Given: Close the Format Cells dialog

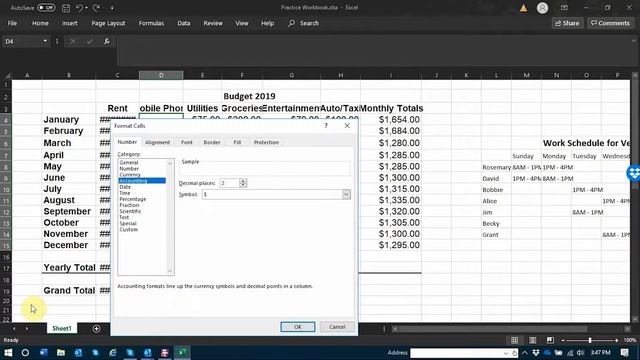Looking at the screenshot, I should point(347,126).
